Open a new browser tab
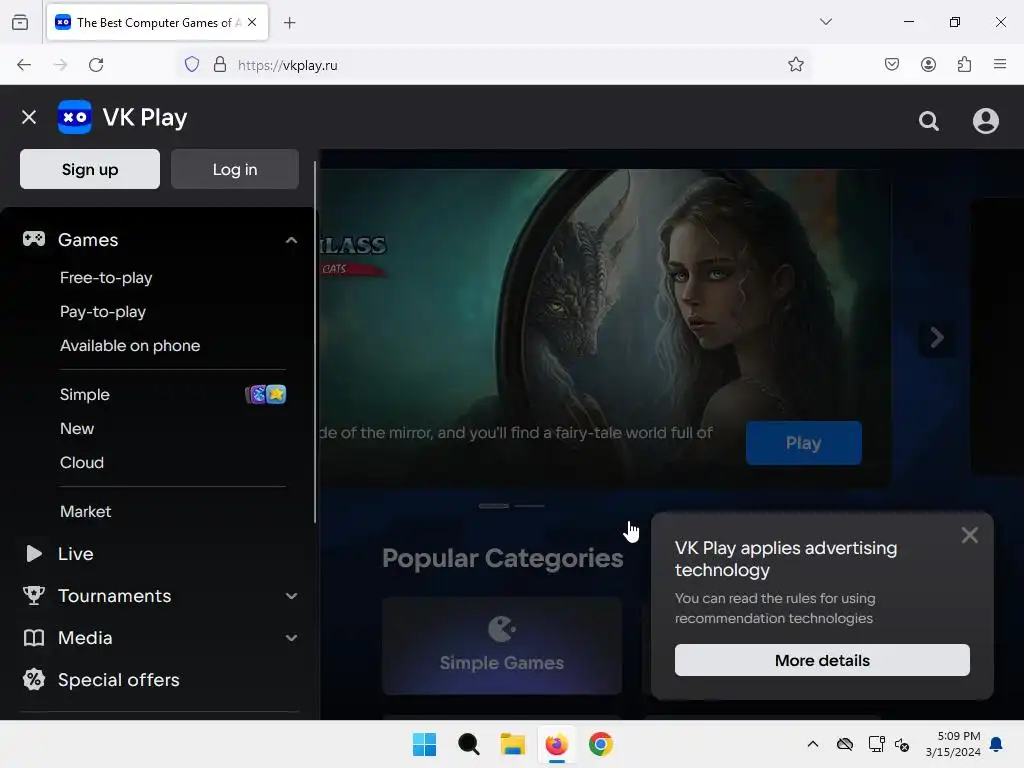 [290, 23]
